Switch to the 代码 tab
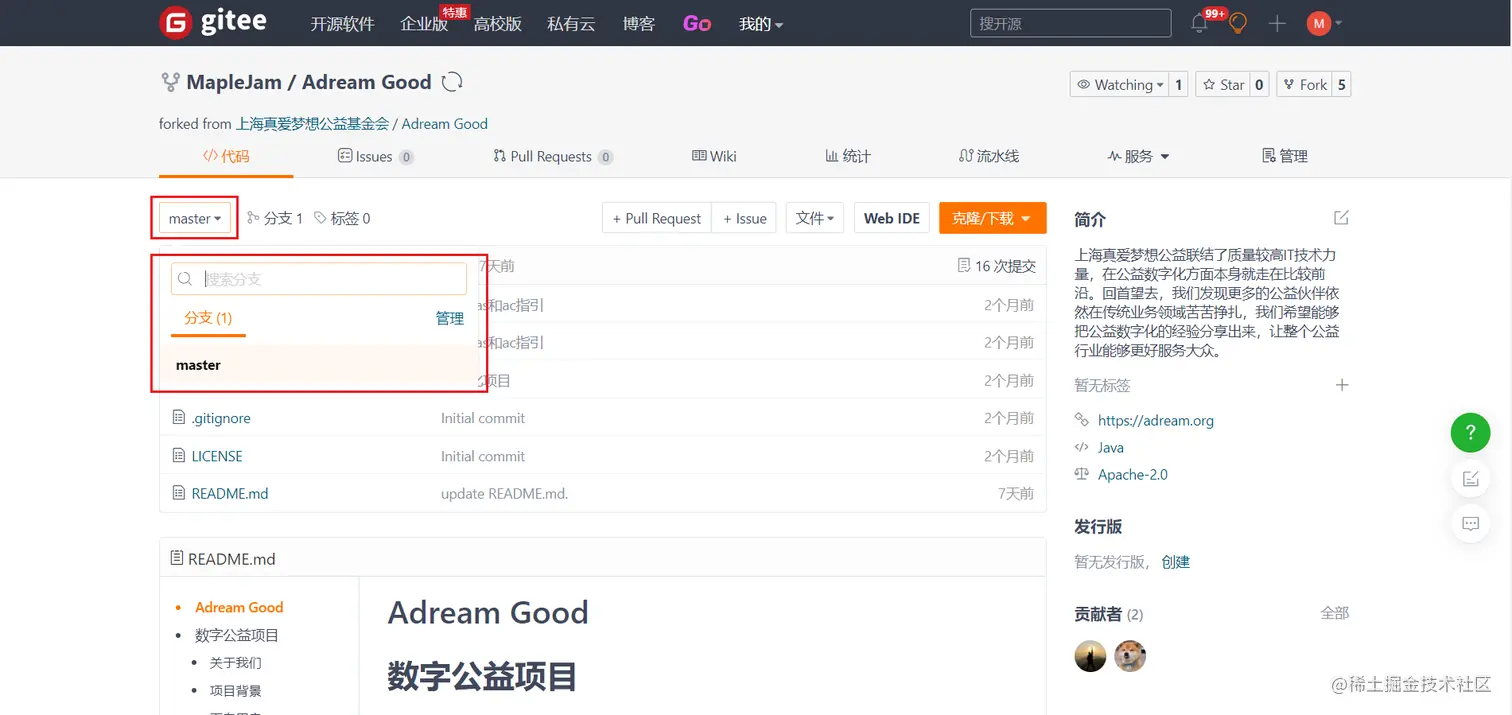The height and width of the screenshot is (715, 1512). pos(226,156)
